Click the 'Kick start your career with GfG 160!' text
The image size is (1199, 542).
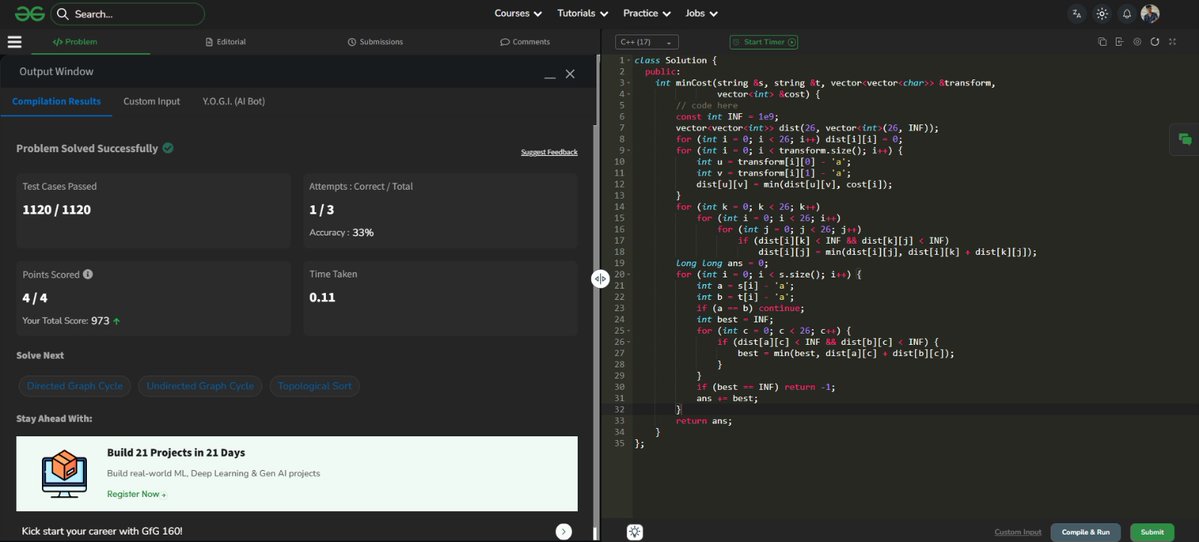tap(102, 531)
